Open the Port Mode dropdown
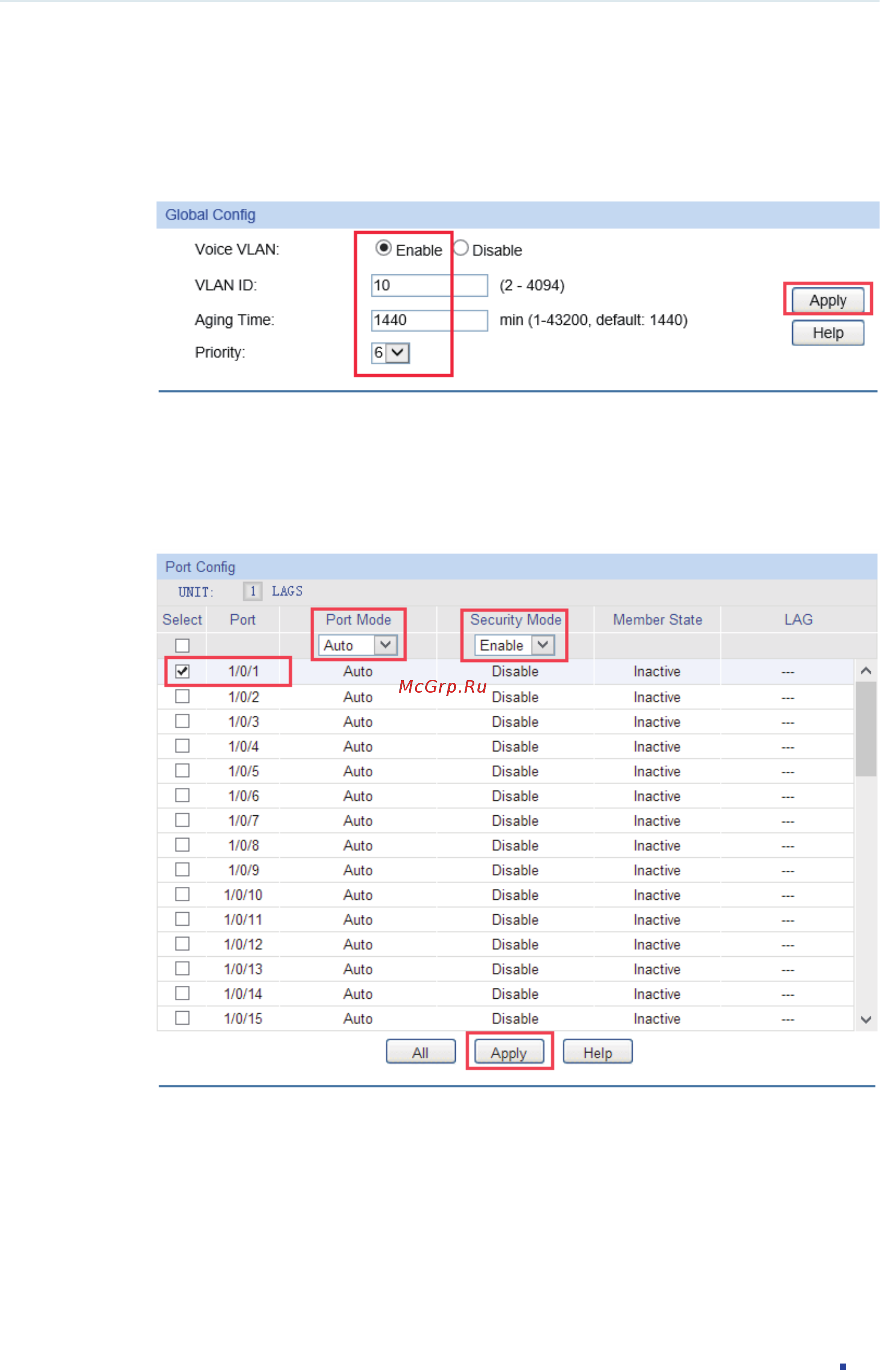This screenshot has height=1372, width=880. coord(358,645)
